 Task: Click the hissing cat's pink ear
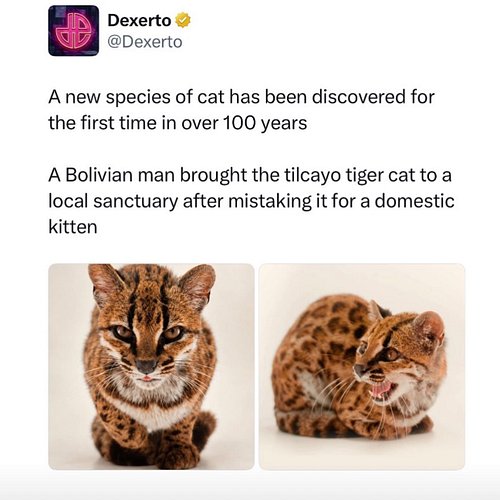tap(430, 328)
